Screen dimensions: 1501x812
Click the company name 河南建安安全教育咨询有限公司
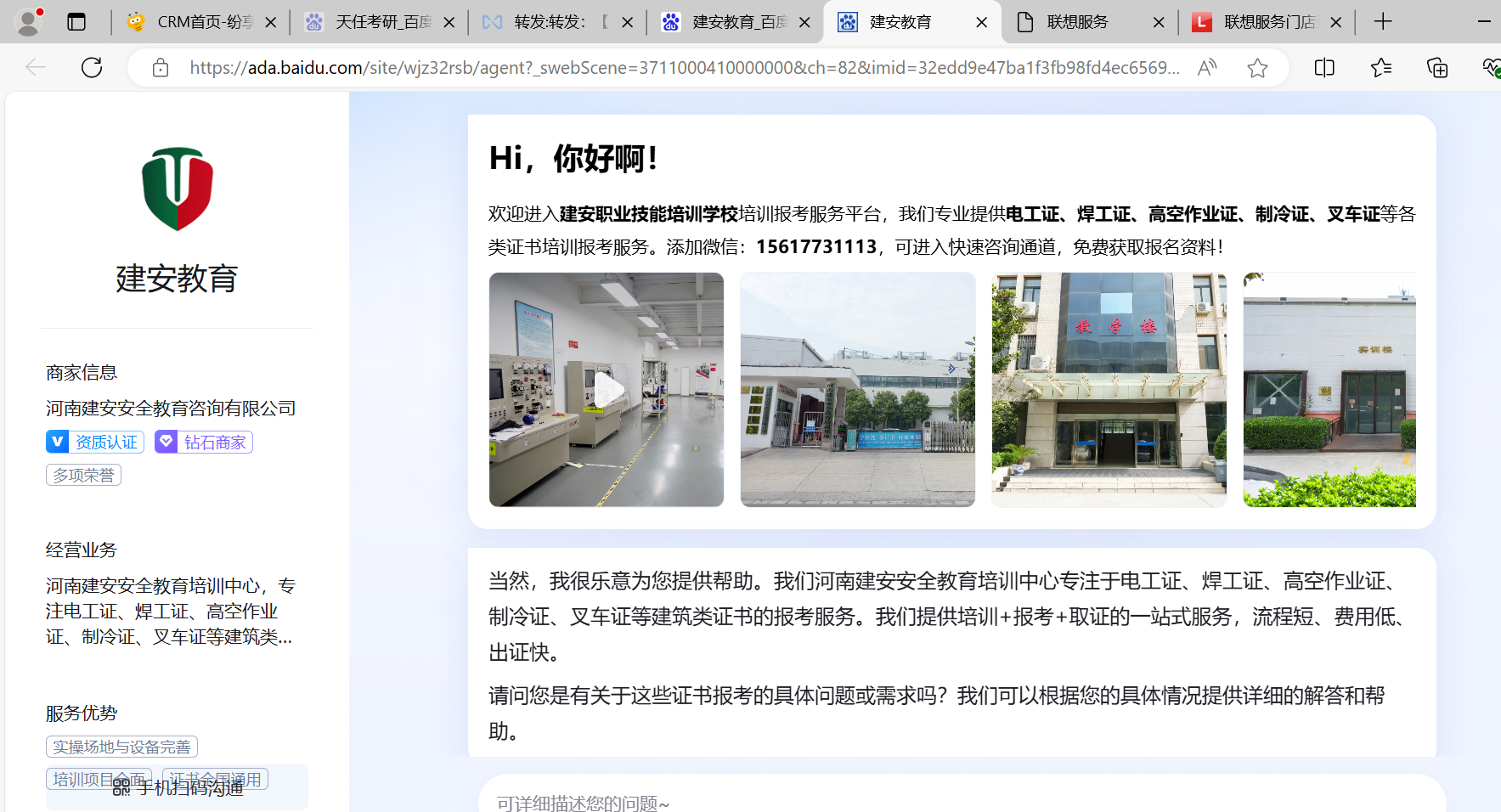coord(171,409)
